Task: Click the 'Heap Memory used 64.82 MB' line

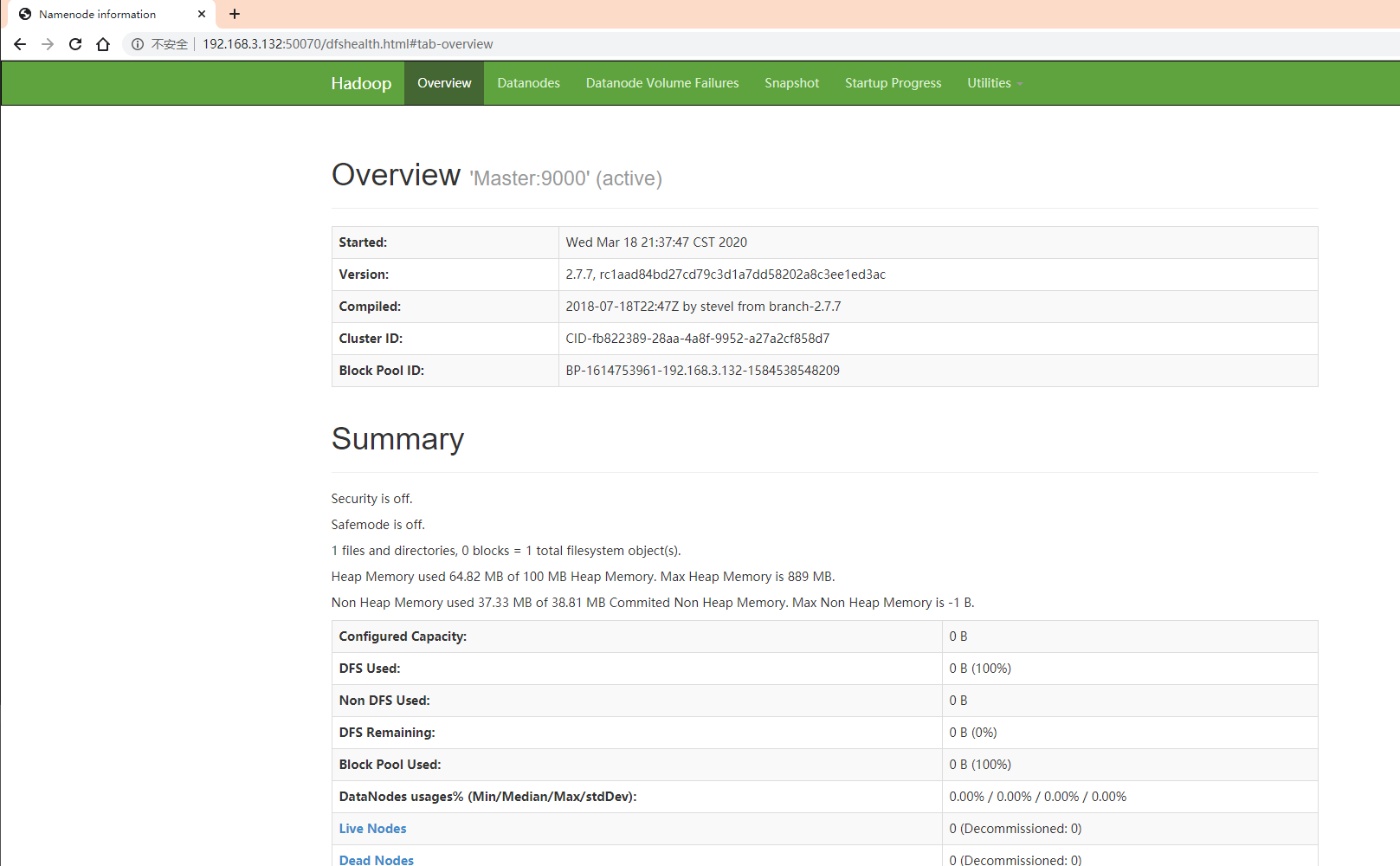Action: tap(584, 577)
